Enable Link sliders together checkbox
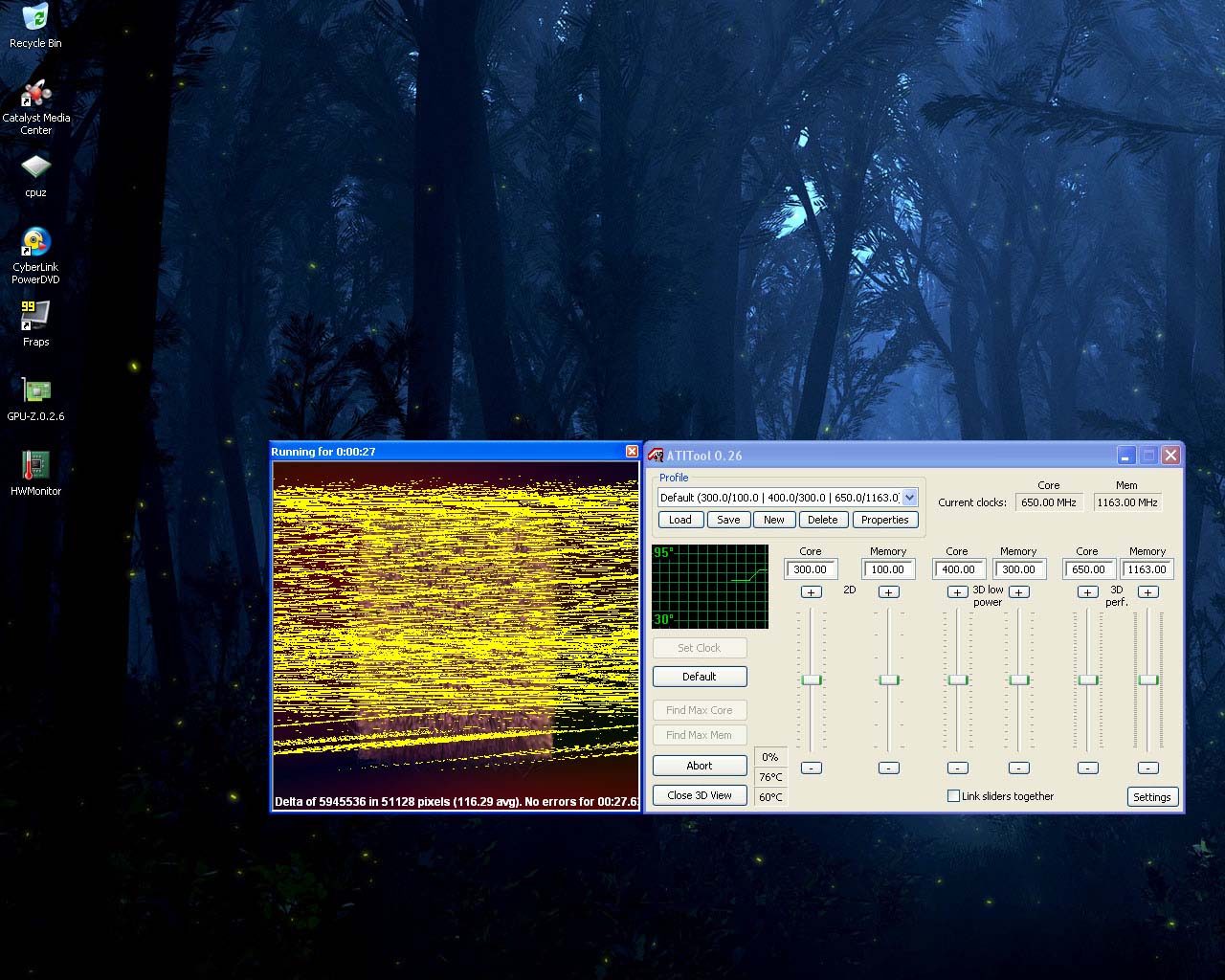This screenshot has width=1225, height=980. tap(953, 796)
